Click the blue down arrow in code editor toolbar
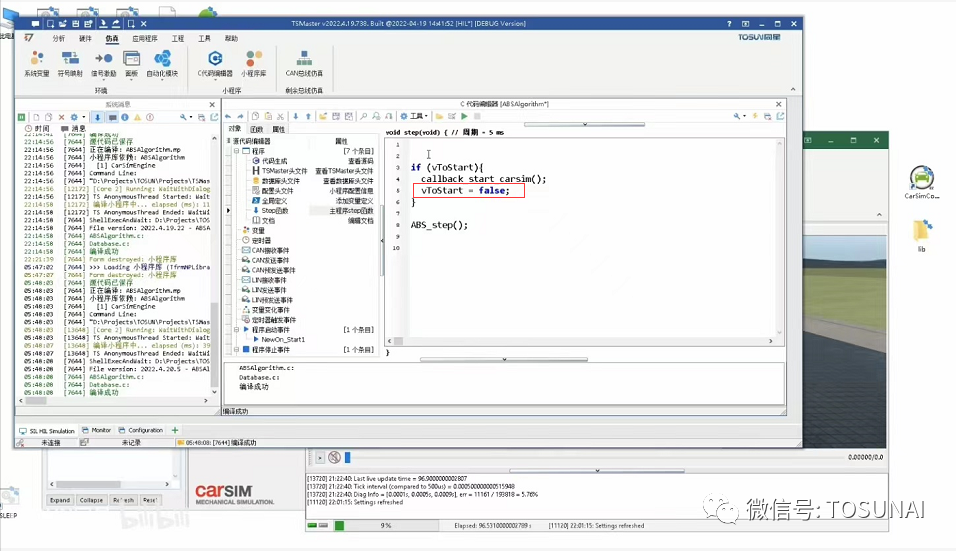 pyautogui.click(x=296, y=116)
